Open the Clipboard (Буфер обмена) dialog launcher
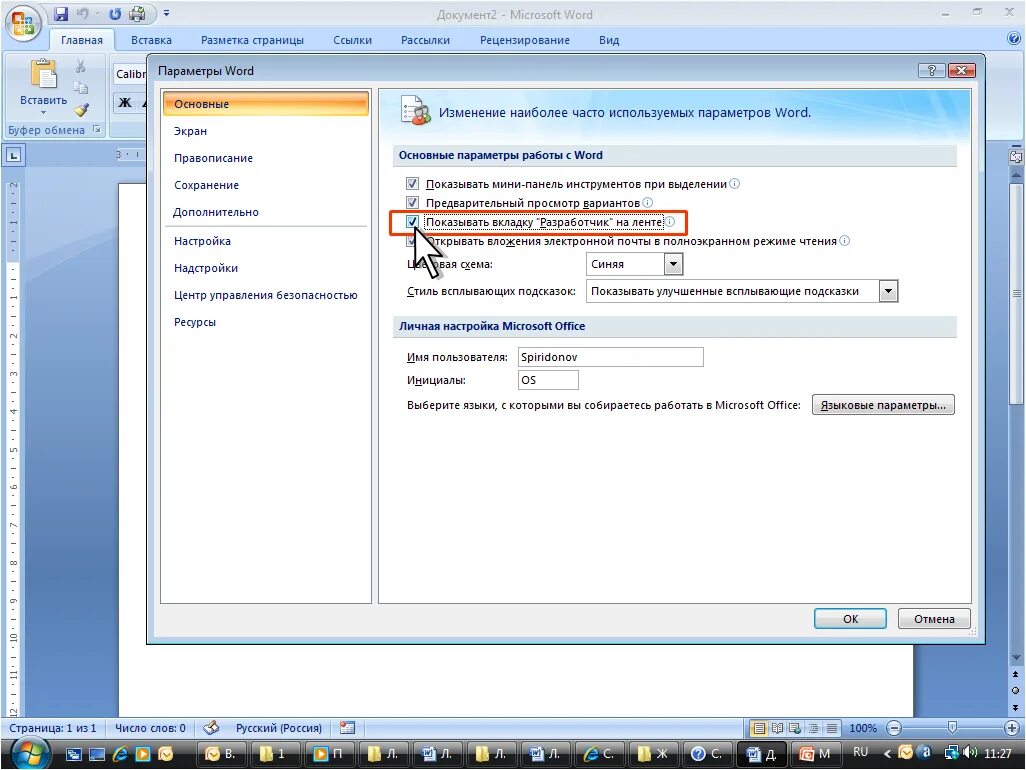Viewport: 1026px width, 770px height. tap(97, 129)
